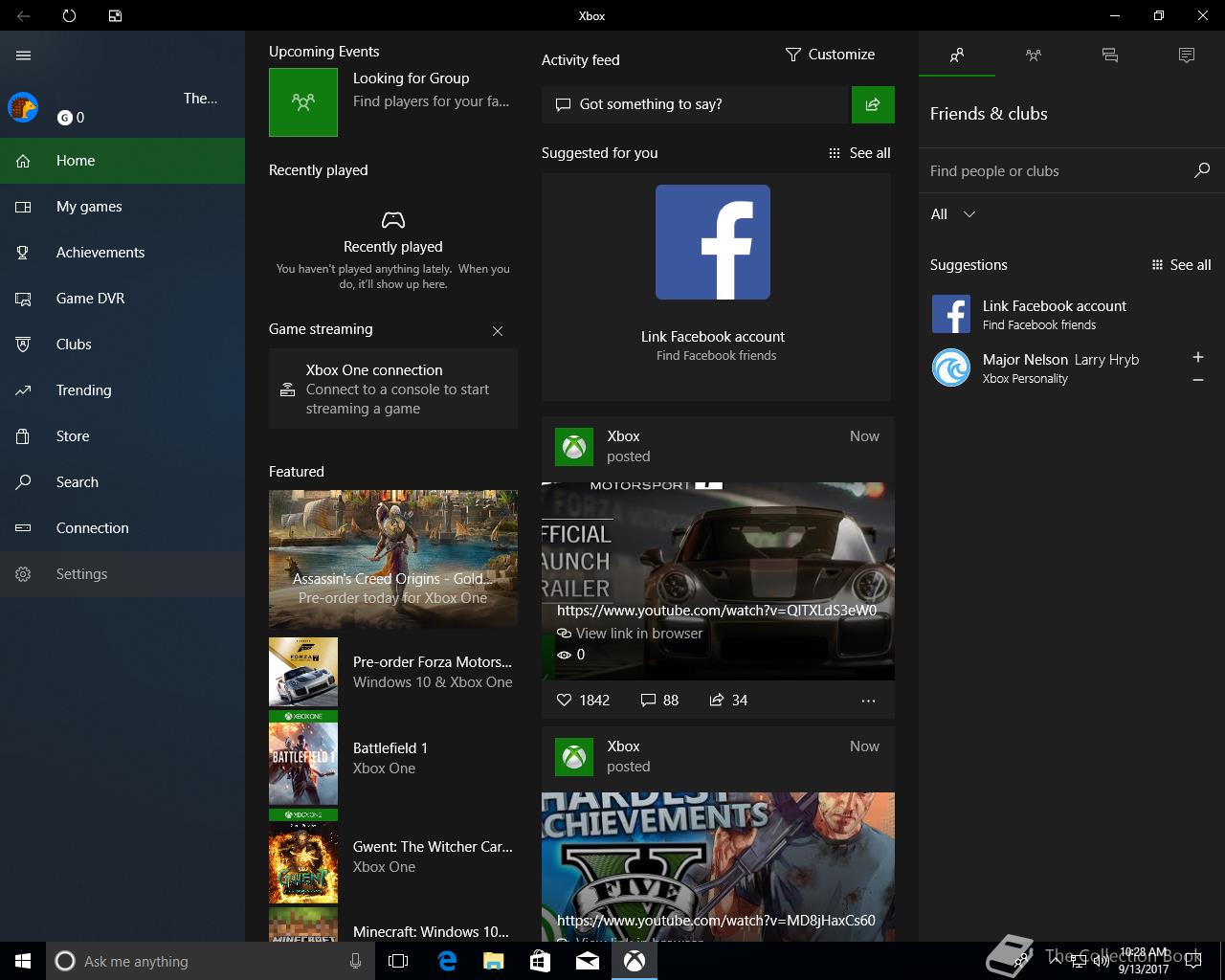Viewport: 1225px width, 980px height.
Task: Open Looking for Group green tile
Action: coord(303,102)
